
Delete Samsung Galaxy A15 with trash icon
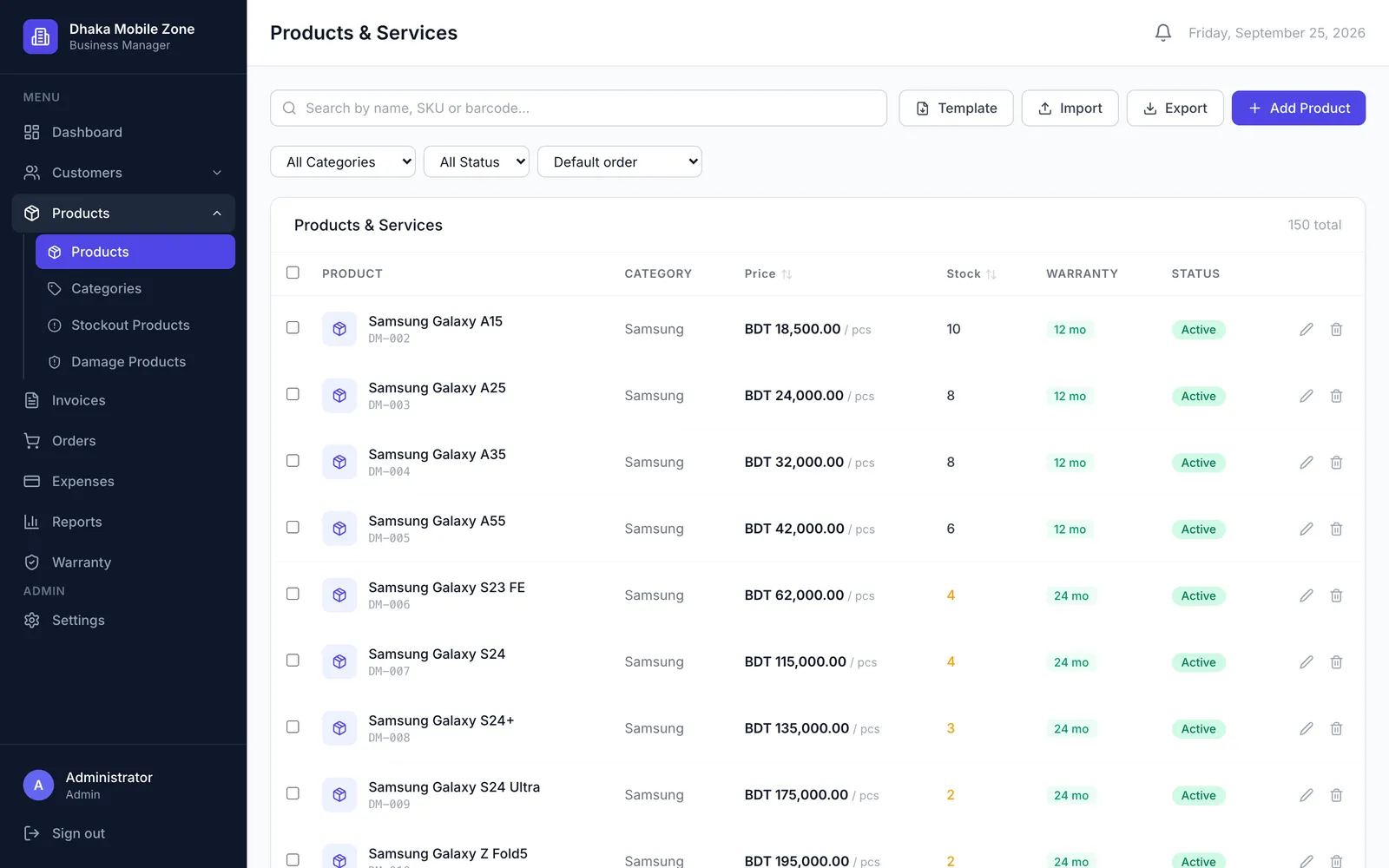1337,329
